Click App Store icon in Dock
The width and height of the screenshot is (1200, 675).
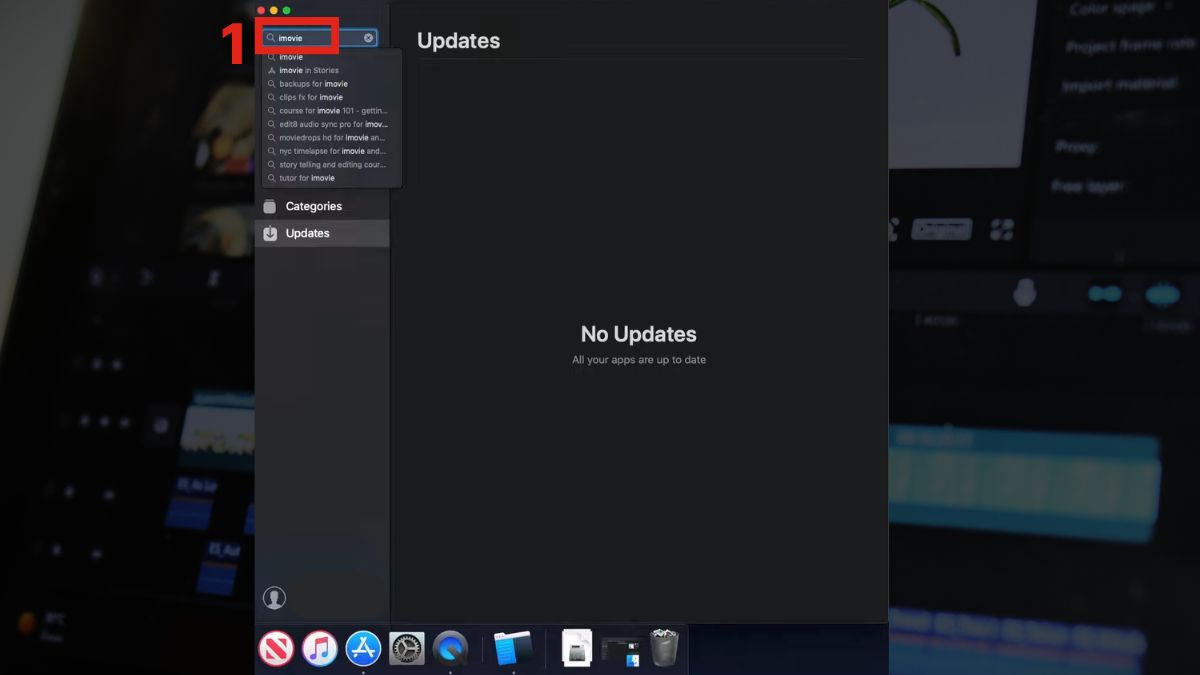coord(363,649)
